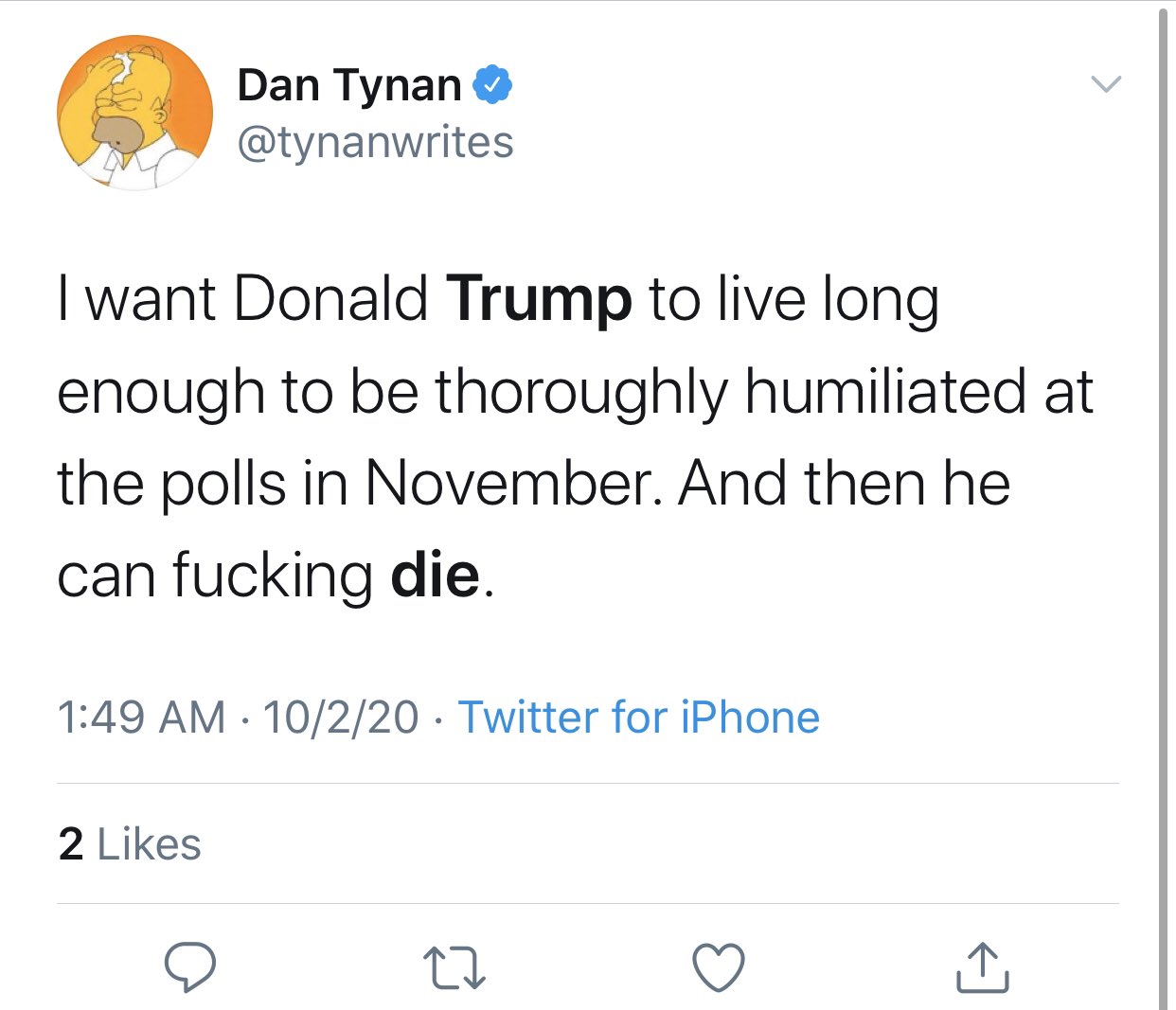Image resolution: width=1176 pixels, height=1010 pixels.
Task: Open Dan Tynan display name
Action: 348,85
